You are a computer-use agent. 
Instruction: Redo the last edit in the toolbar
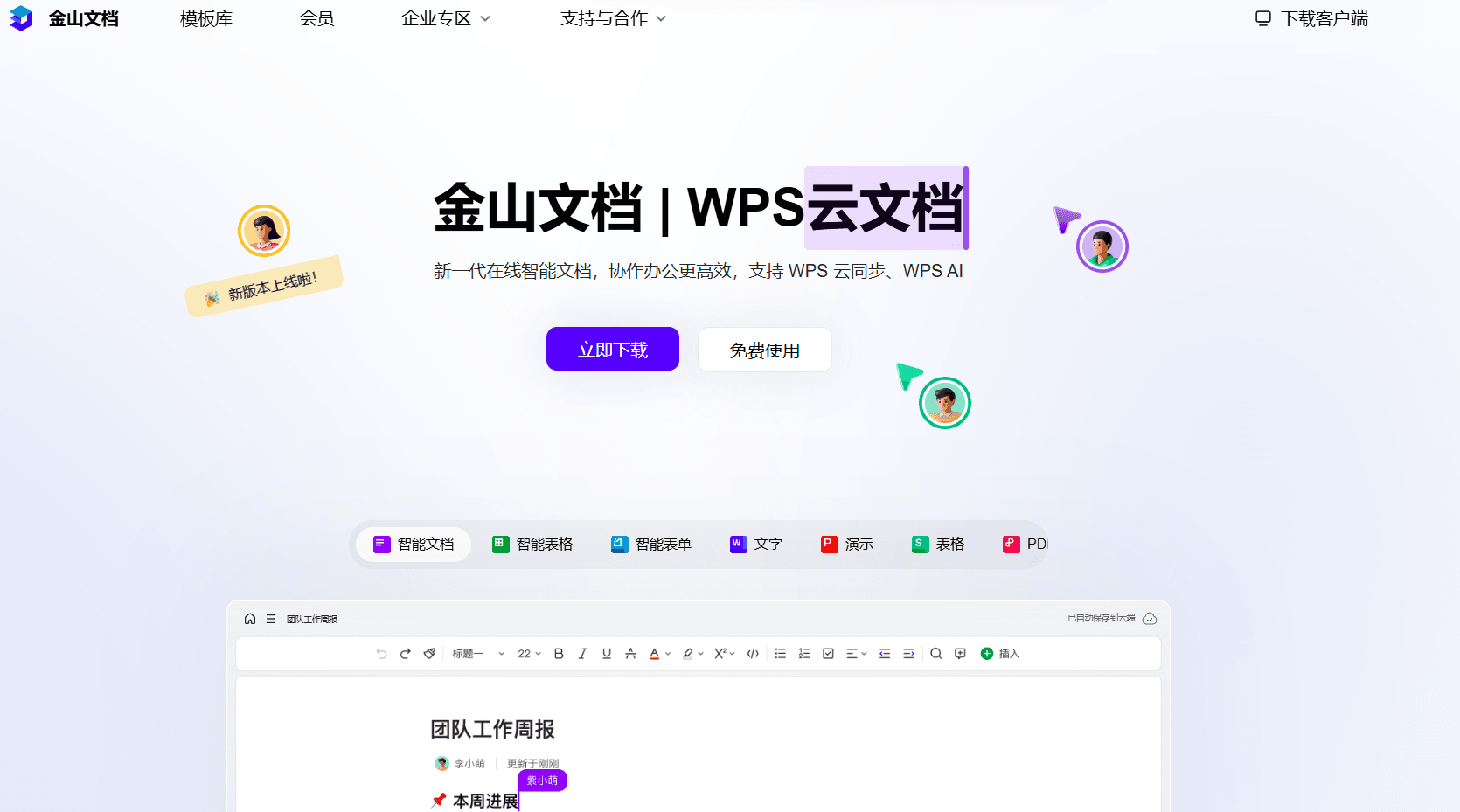pos(406,654)
